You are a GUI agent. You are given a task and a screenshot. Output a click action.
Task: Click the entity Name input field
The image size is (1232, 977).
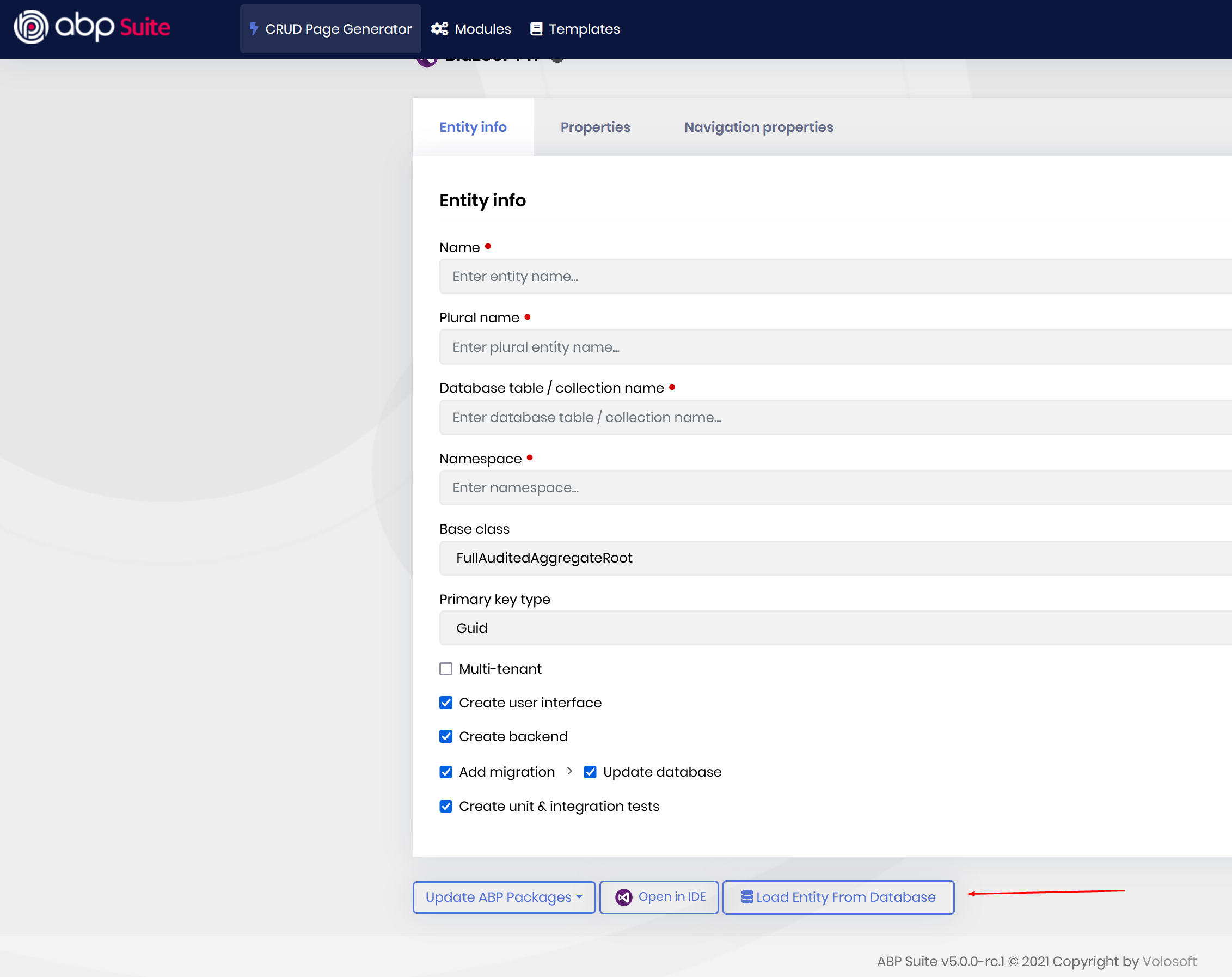pyautogui.click(x=834, y=277)
